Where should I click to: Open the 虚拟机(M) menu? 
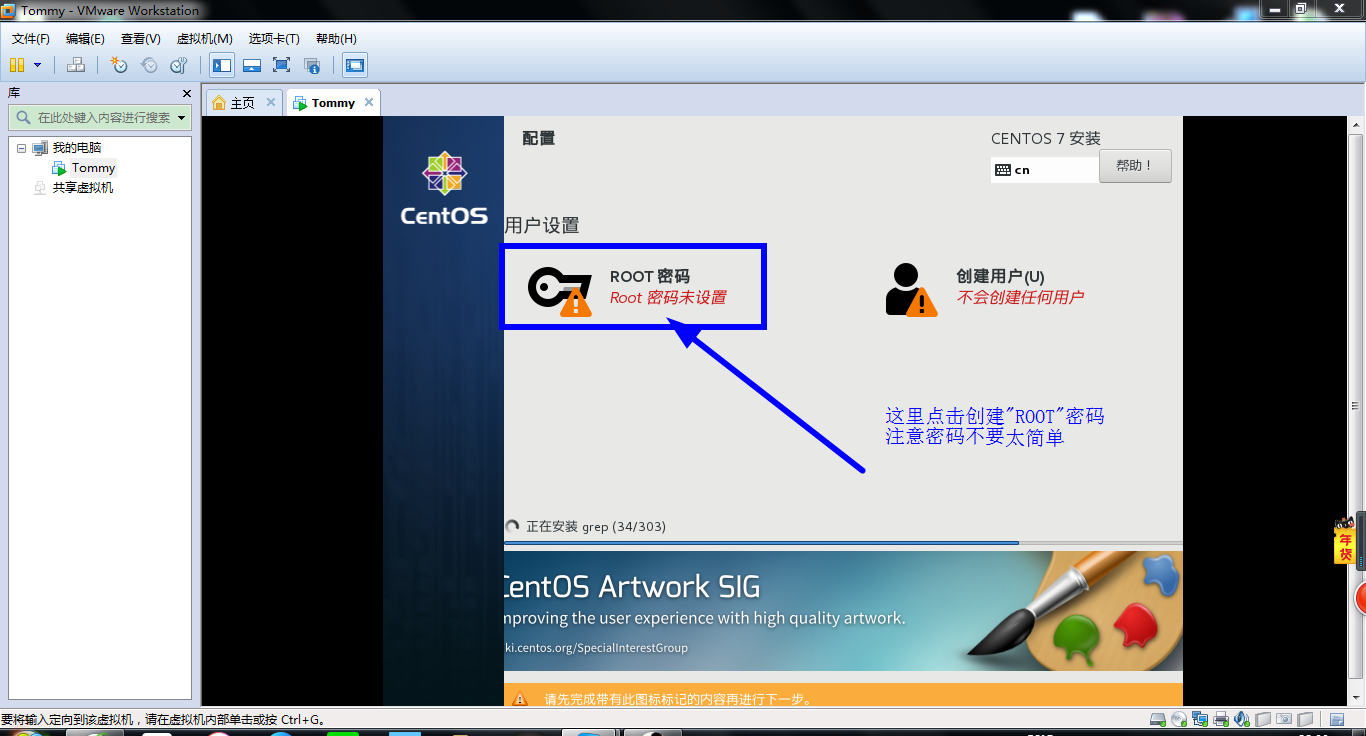[204, 39]
